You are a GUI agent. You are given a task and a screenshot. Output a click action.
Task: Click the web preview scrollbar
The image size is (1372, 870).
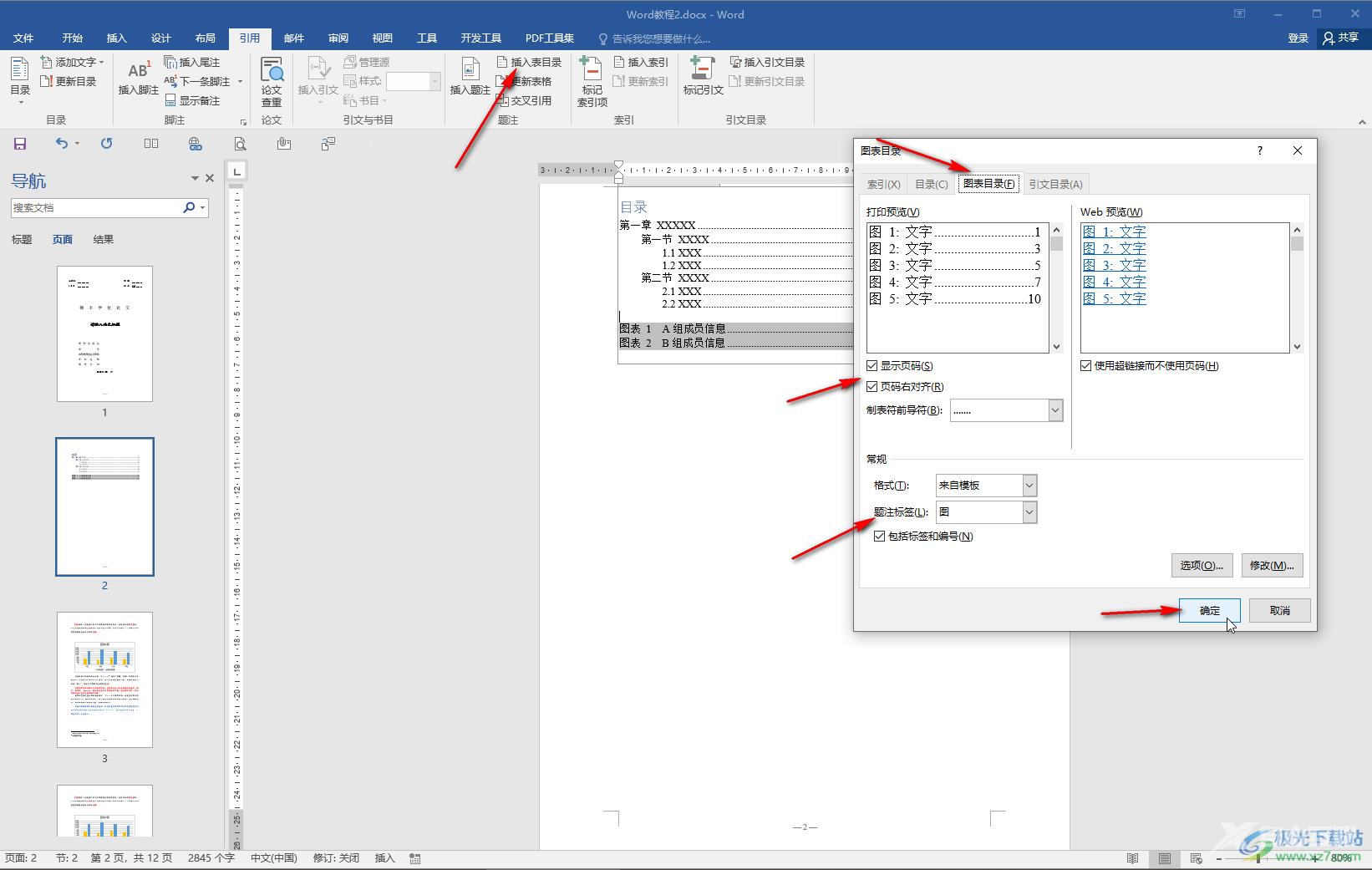[1297, 287]
